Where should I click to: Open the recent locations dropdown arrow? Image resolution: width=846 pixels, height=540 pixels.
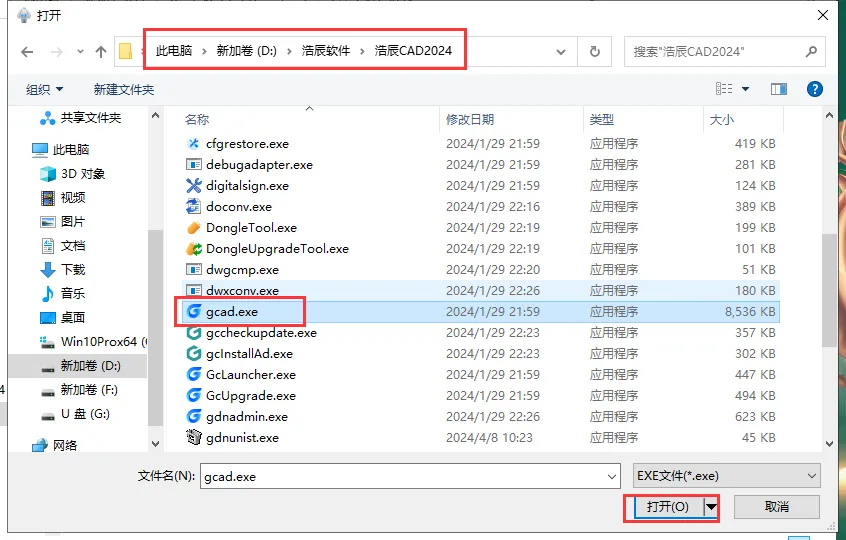[80, 52]
